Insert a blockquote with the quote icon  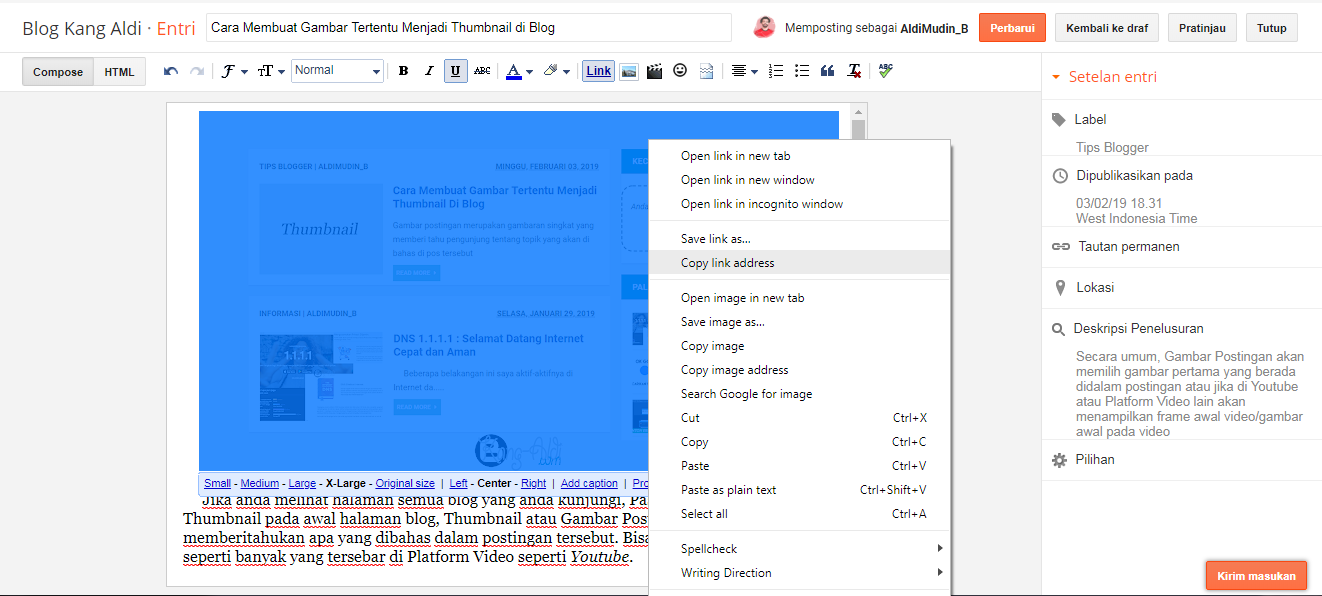(826, 71)
